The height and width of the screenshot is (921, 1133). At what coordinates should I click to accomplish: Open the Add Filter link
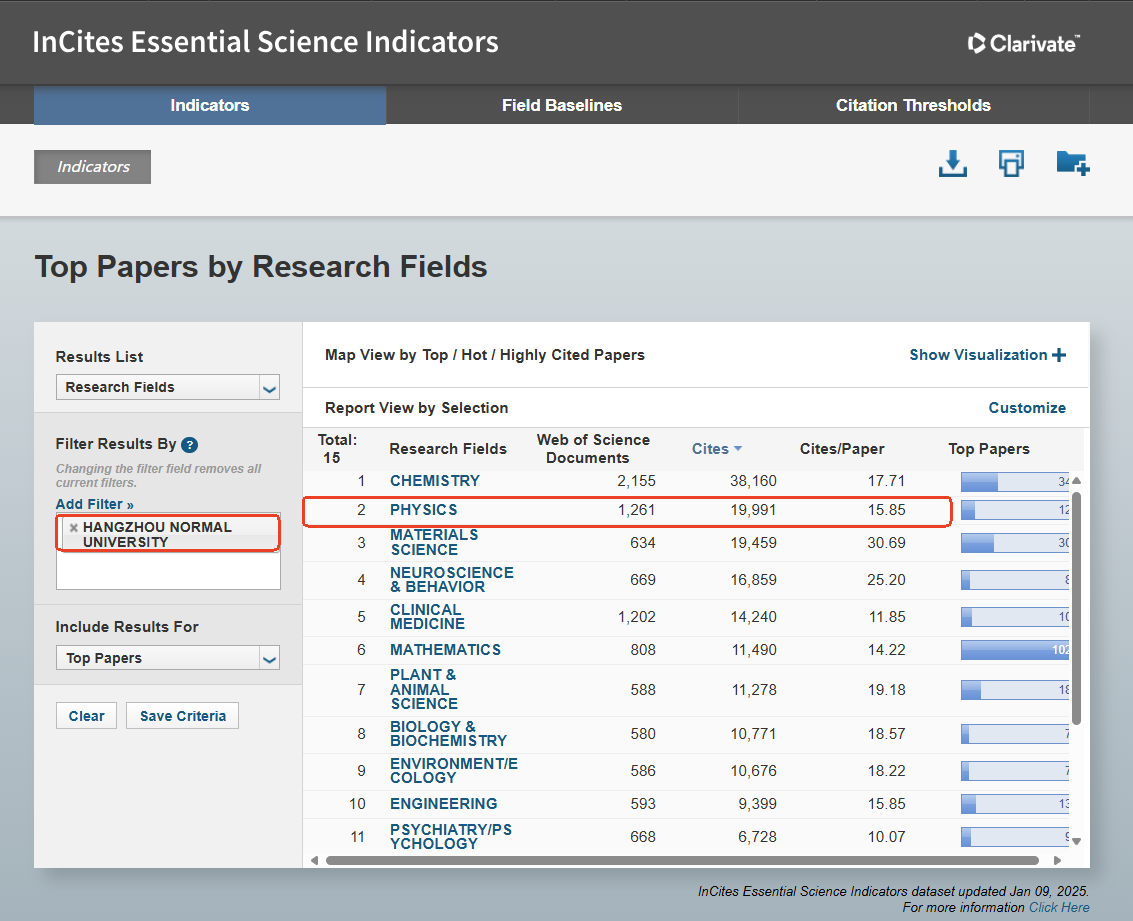94,504
